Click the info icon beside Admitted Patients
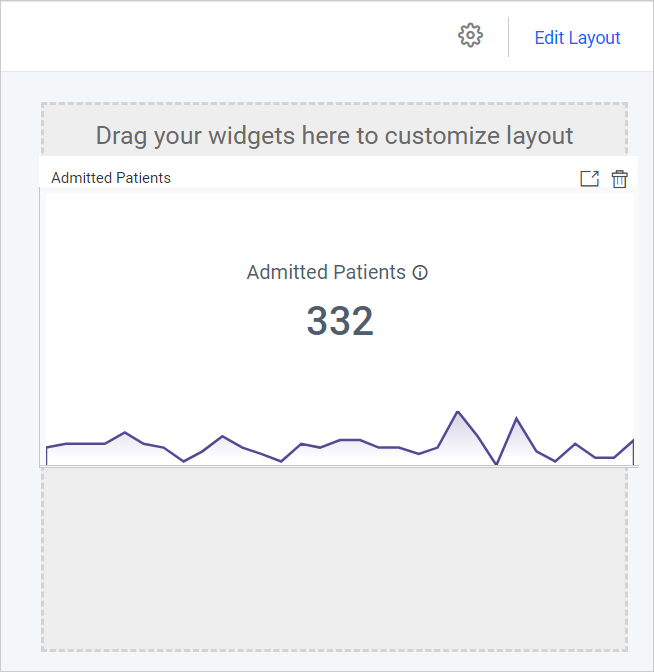Viewport: 654px width, 672px height. tap(420, 273)
